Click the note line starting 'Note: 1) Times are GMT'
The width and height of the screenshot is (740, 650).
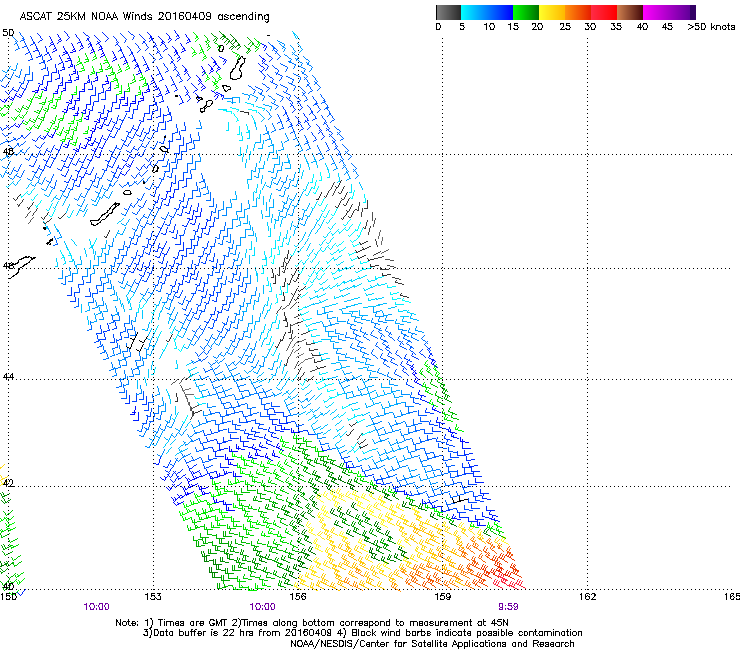(x=312, y=623)
